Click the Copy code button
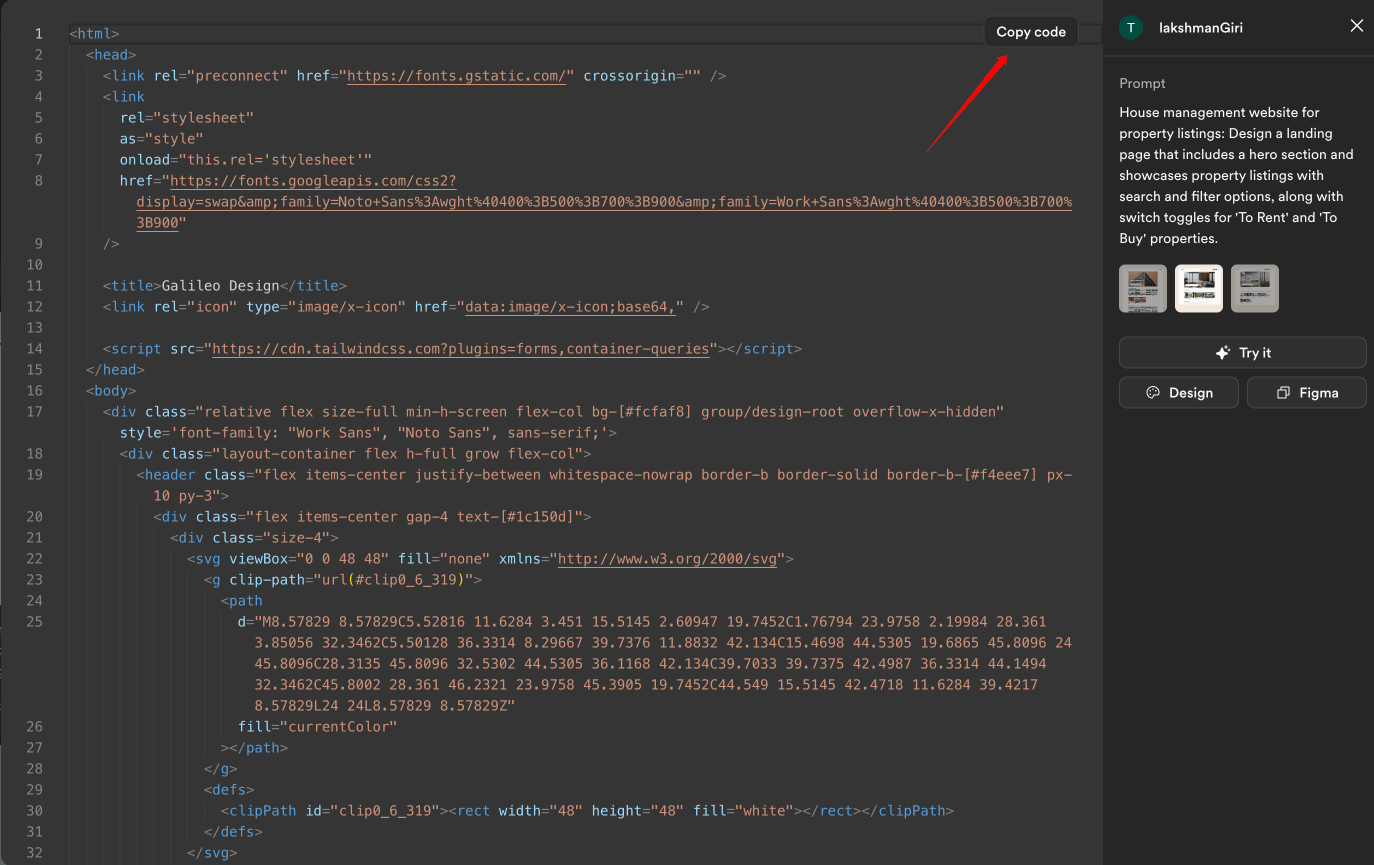The image size is (1374, 865). [1030, 31]
